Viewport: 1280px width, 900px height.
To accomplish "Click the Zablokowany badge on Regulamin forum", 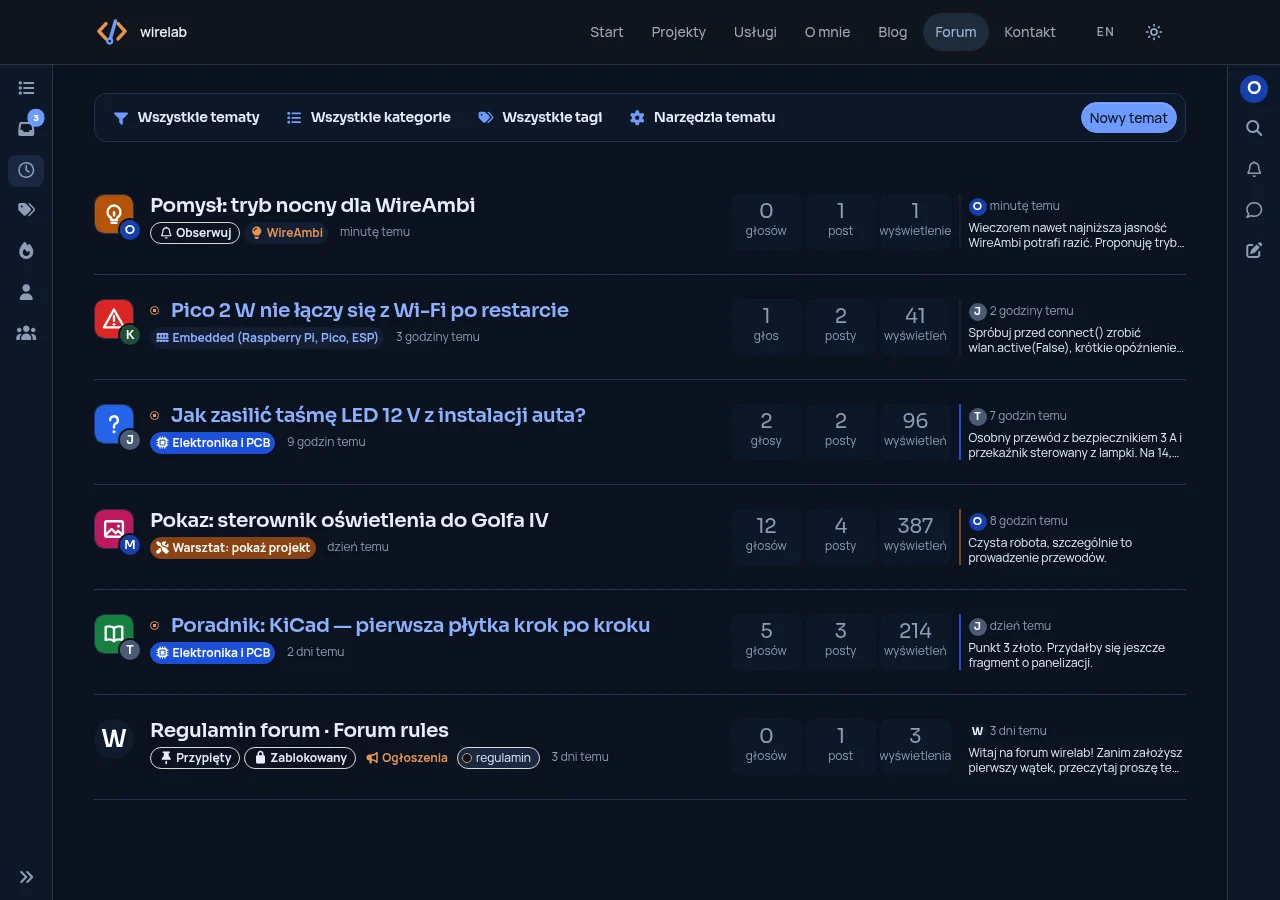I will [x=300, y=757].
